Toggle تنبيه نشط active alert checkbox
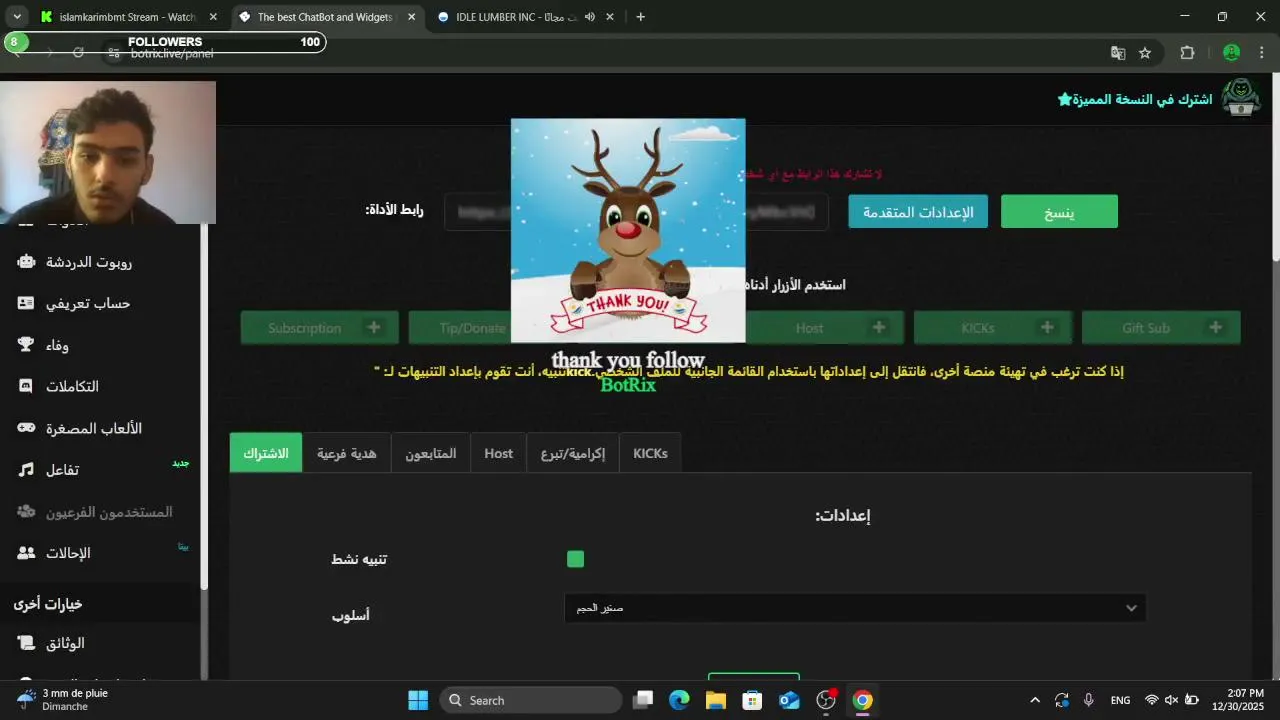The width and height of the screenshot is (1280, 720). (x=575, y=559)
